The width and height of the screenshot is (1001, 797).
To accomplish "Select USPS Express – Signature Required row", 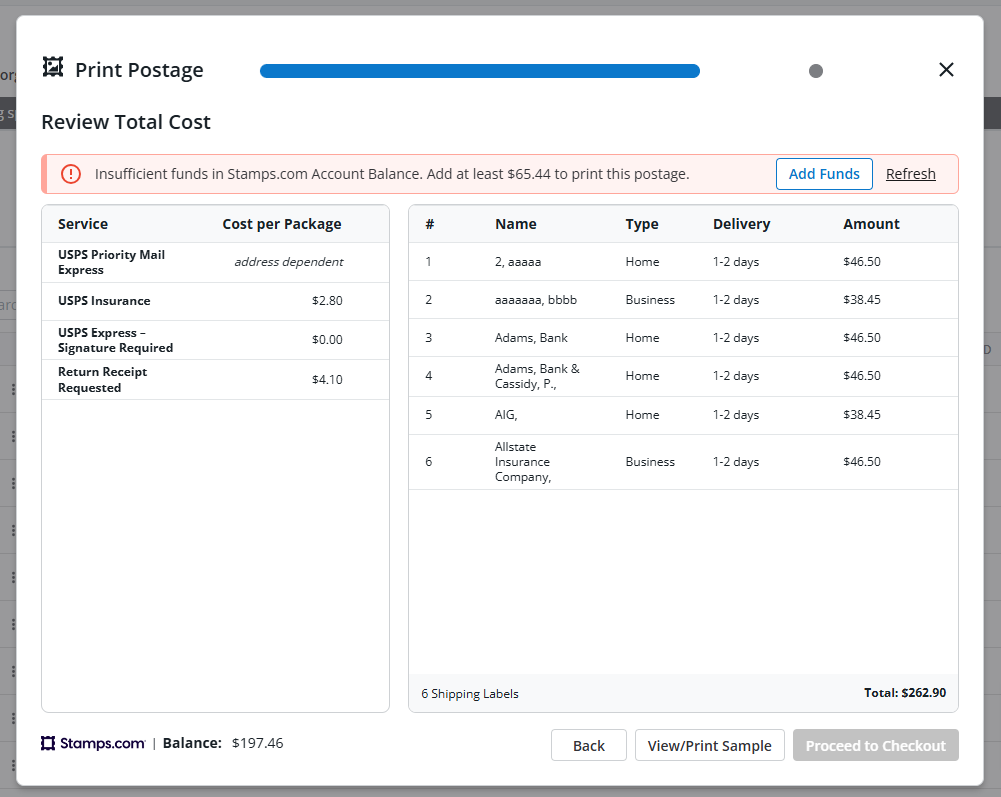I will point(215,340).
